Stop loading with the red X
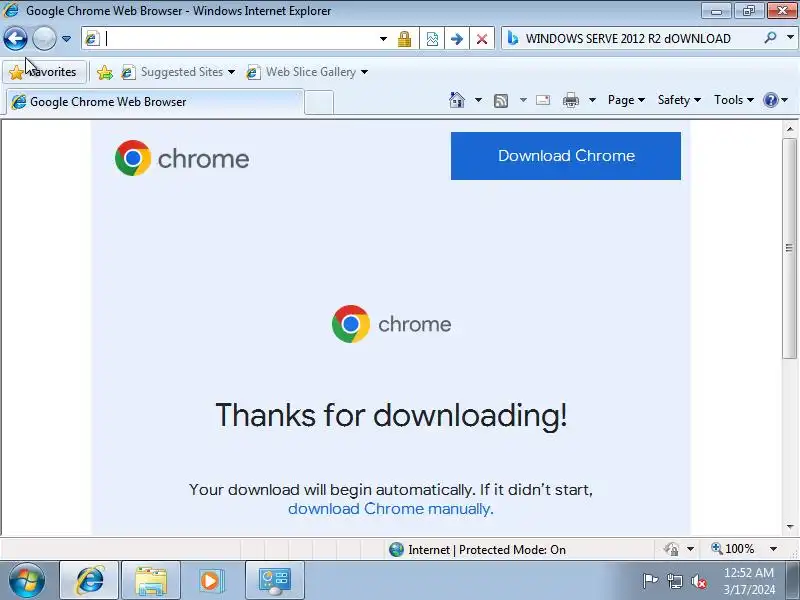Screen dimensions: 800x600 click(x=481, y=39)
